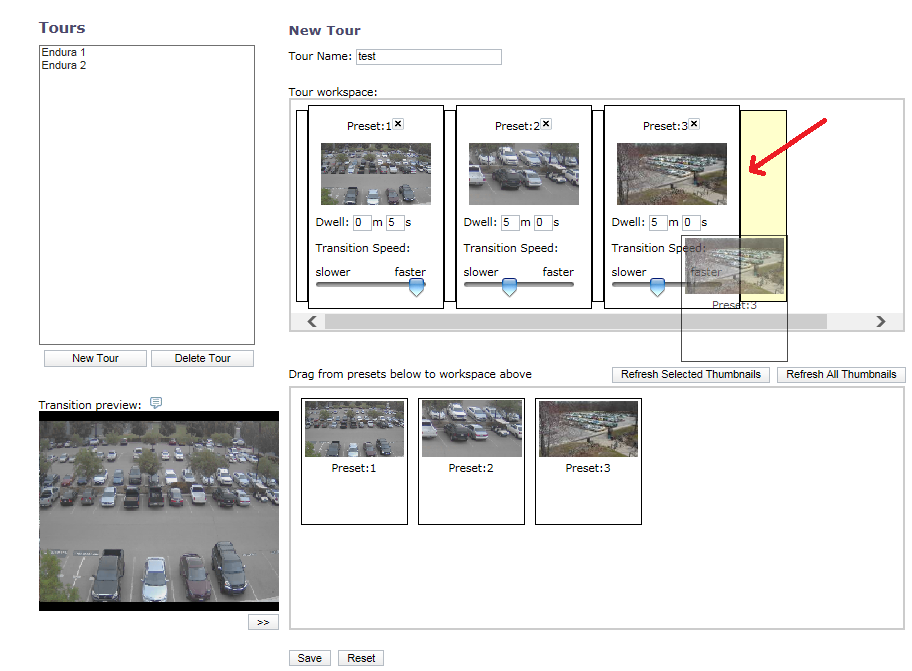Viewport: 912px width, 671px height.
Task: Remove Preset:3 using its X icon
Action: tap(694, 124)
